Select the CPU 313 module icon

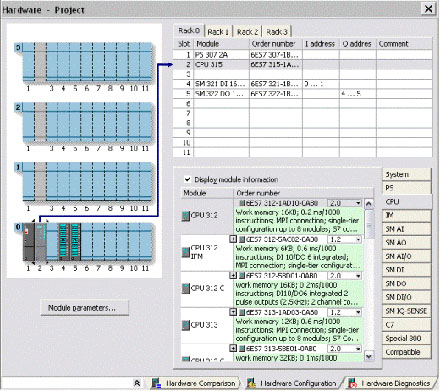tap(186, 325)
